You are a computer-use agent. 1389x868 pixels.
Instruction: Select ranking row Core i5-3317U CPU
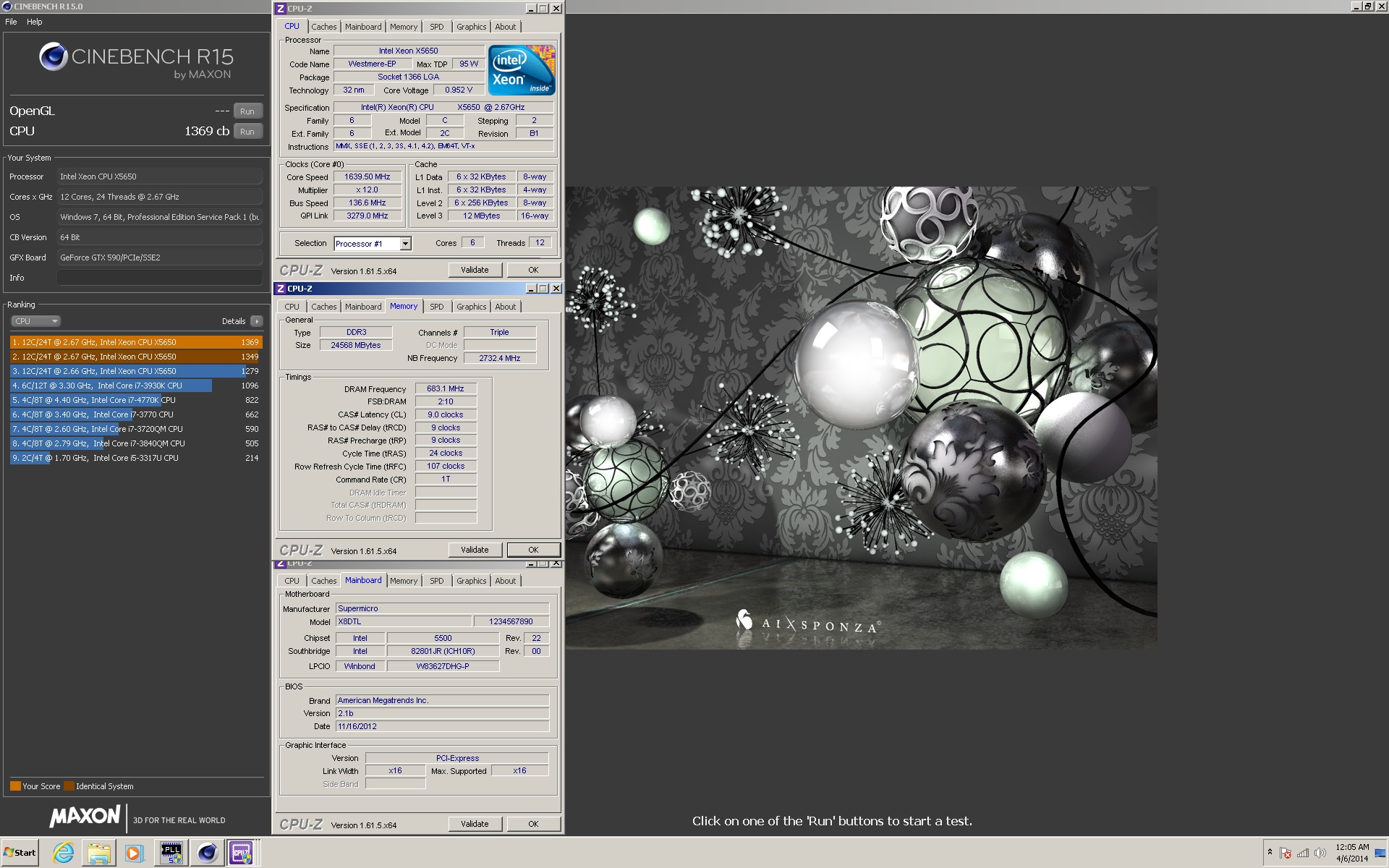[136, 458]
